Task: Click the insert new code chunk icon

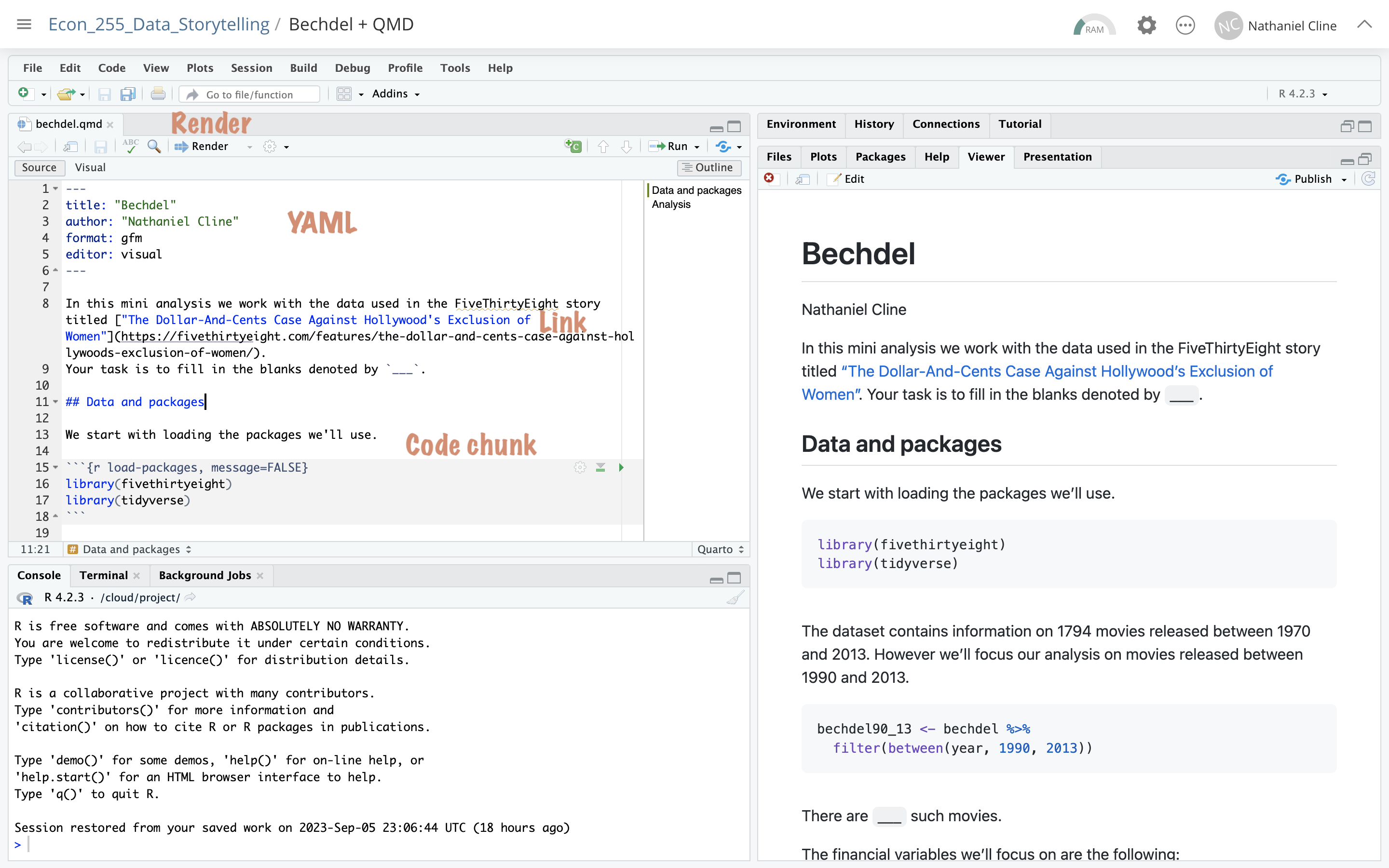Action: (573, 147)
